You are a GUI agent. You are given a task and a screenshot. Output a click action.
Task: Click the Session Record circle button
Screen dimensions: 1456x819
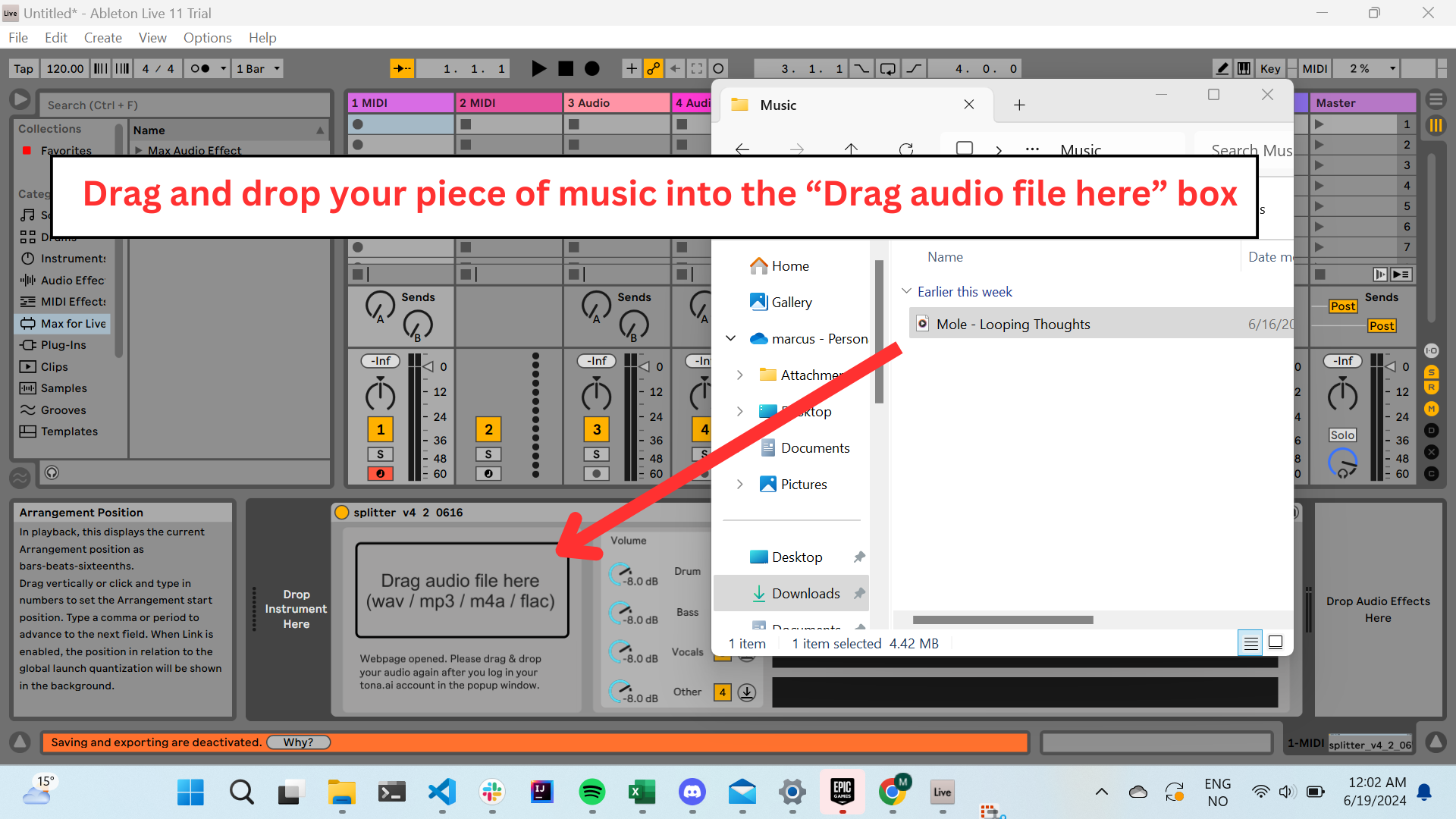click(718, 69)
